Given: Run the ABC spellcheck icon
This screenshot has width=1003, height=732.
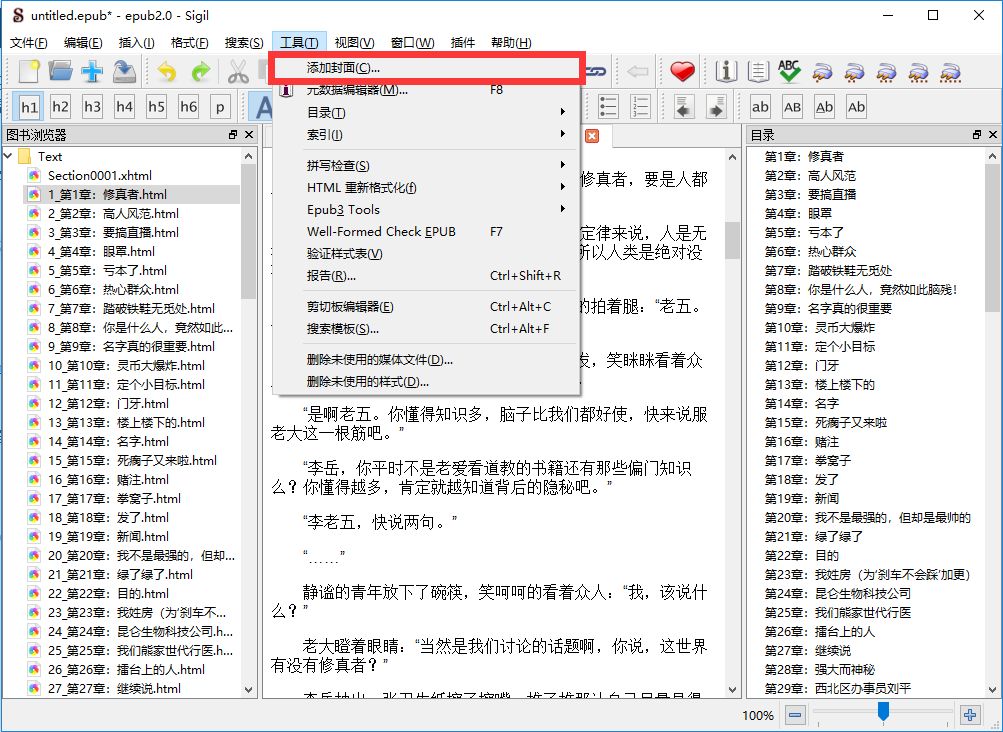Looking at the screenshot, I should pyautogui.click(x=790, y=71).
